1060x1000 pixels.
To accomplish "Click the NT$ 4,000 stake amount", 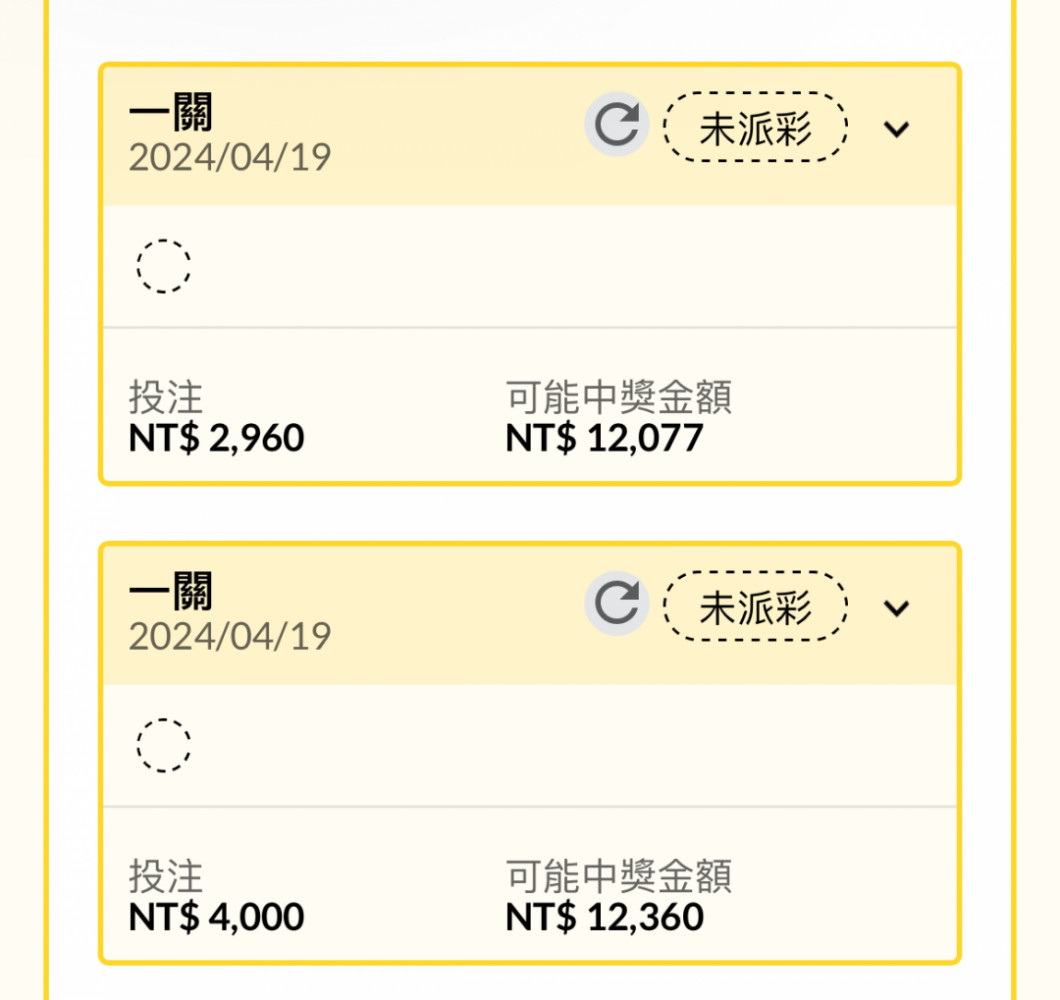I will click(x=216, y=918).
